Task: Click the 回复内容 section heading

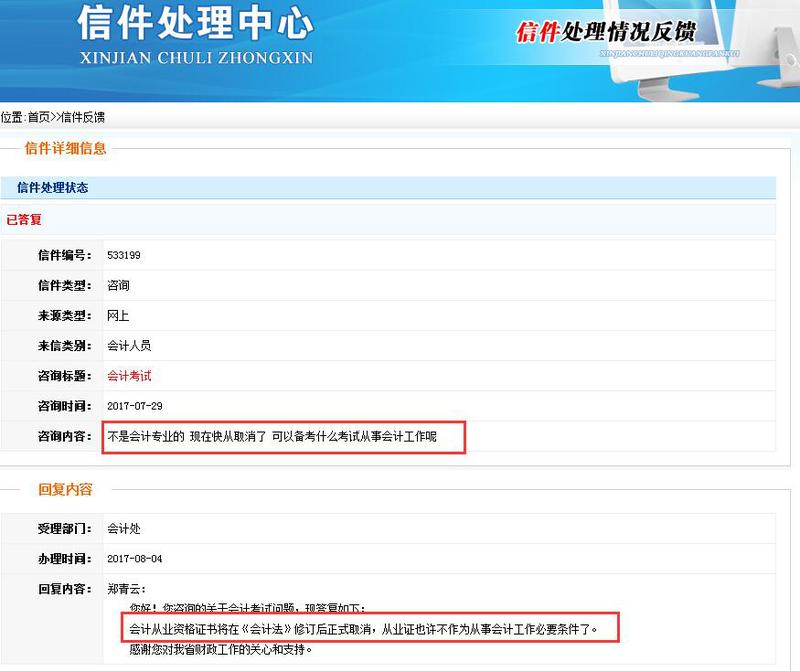Action: (x=66, y=490)
